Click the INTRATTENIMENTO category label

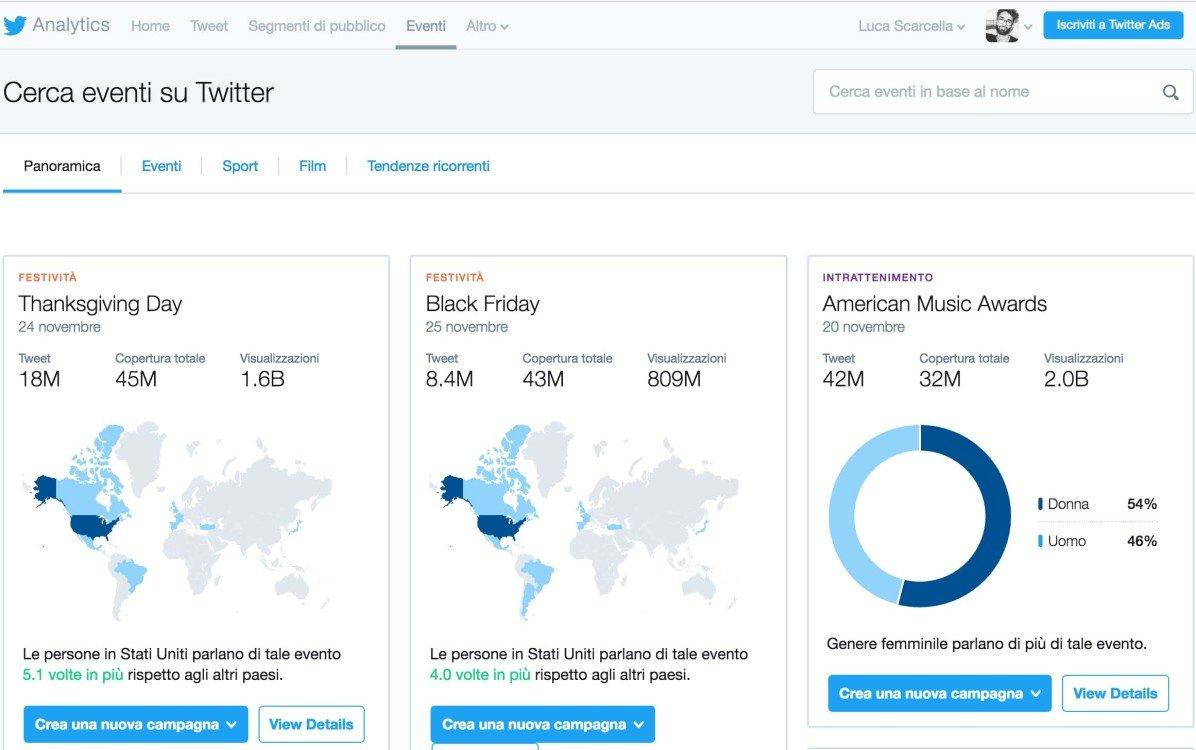[x=877, y=278]
